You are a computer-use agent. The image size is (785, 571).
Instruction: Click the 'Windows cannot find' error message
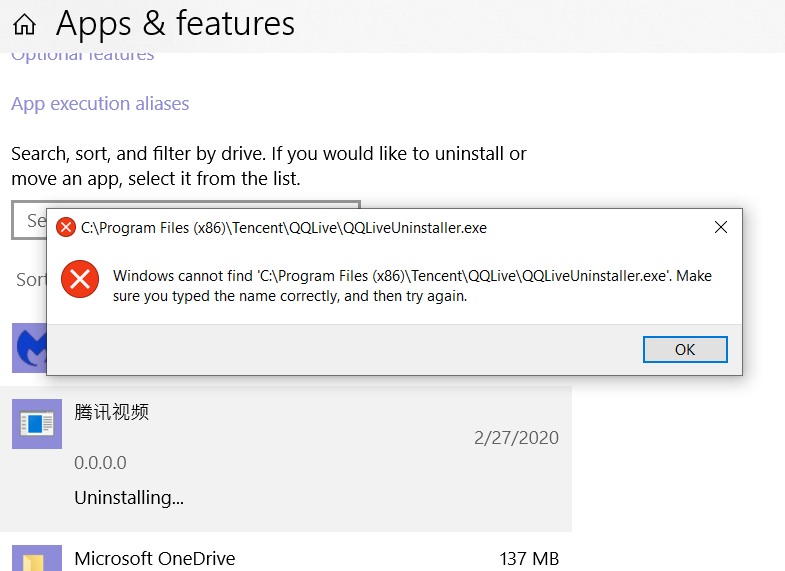pos(412,286)
